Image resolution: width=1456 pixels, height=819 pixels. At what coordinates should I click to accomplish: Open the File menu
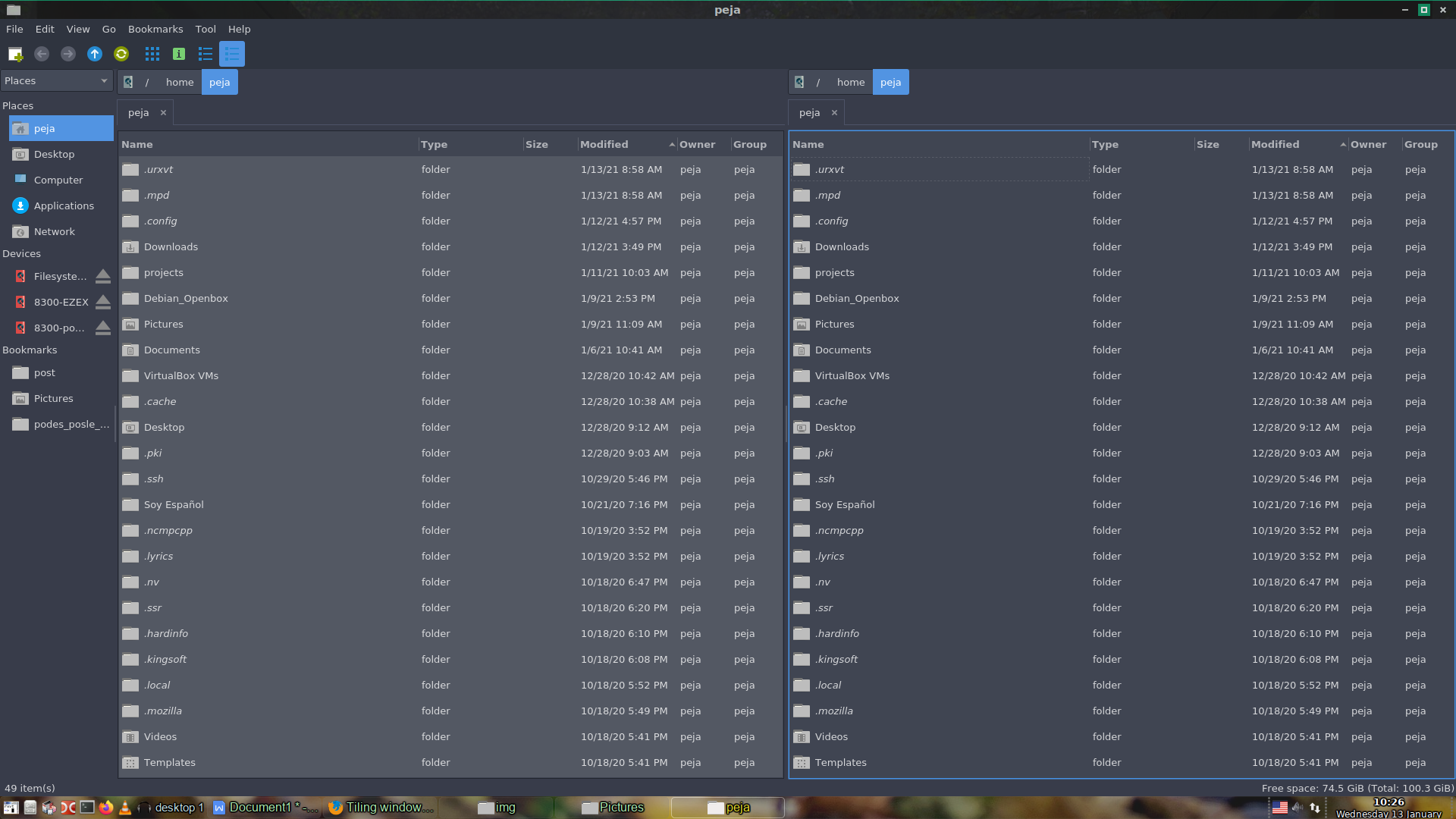14,28
